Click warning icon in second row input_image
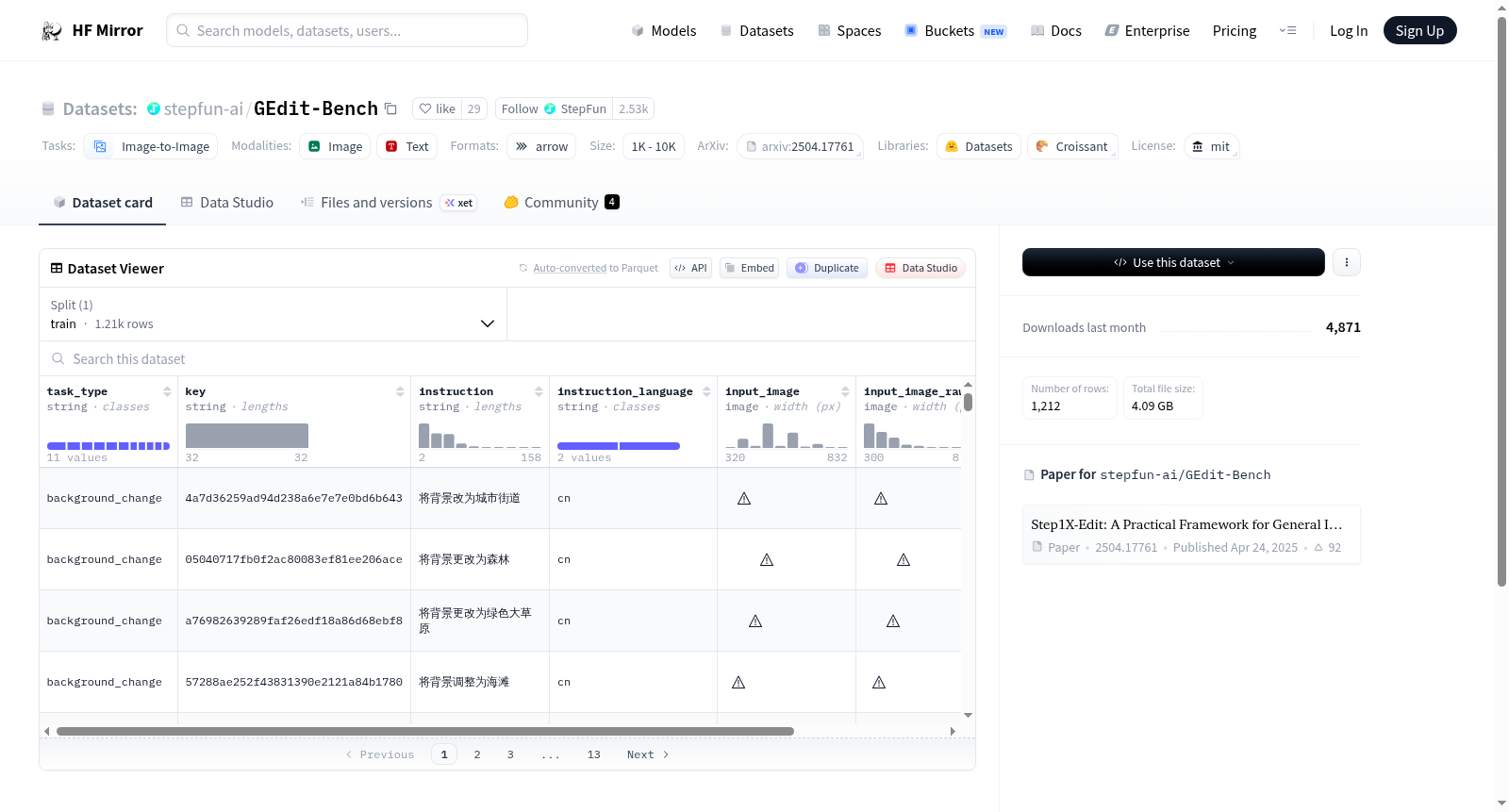This screenshot has width=1509, height=812. 767,559
